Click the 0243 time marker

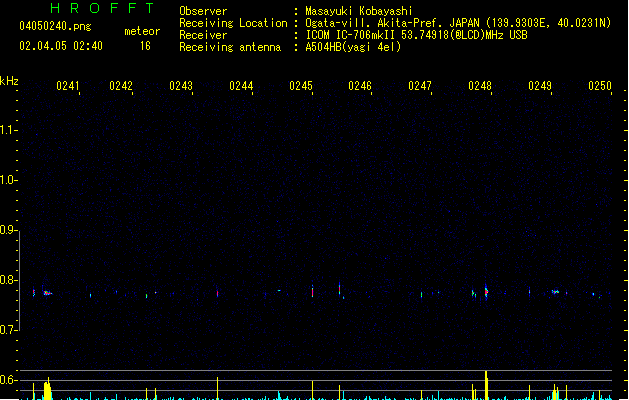tap(181, 85)
